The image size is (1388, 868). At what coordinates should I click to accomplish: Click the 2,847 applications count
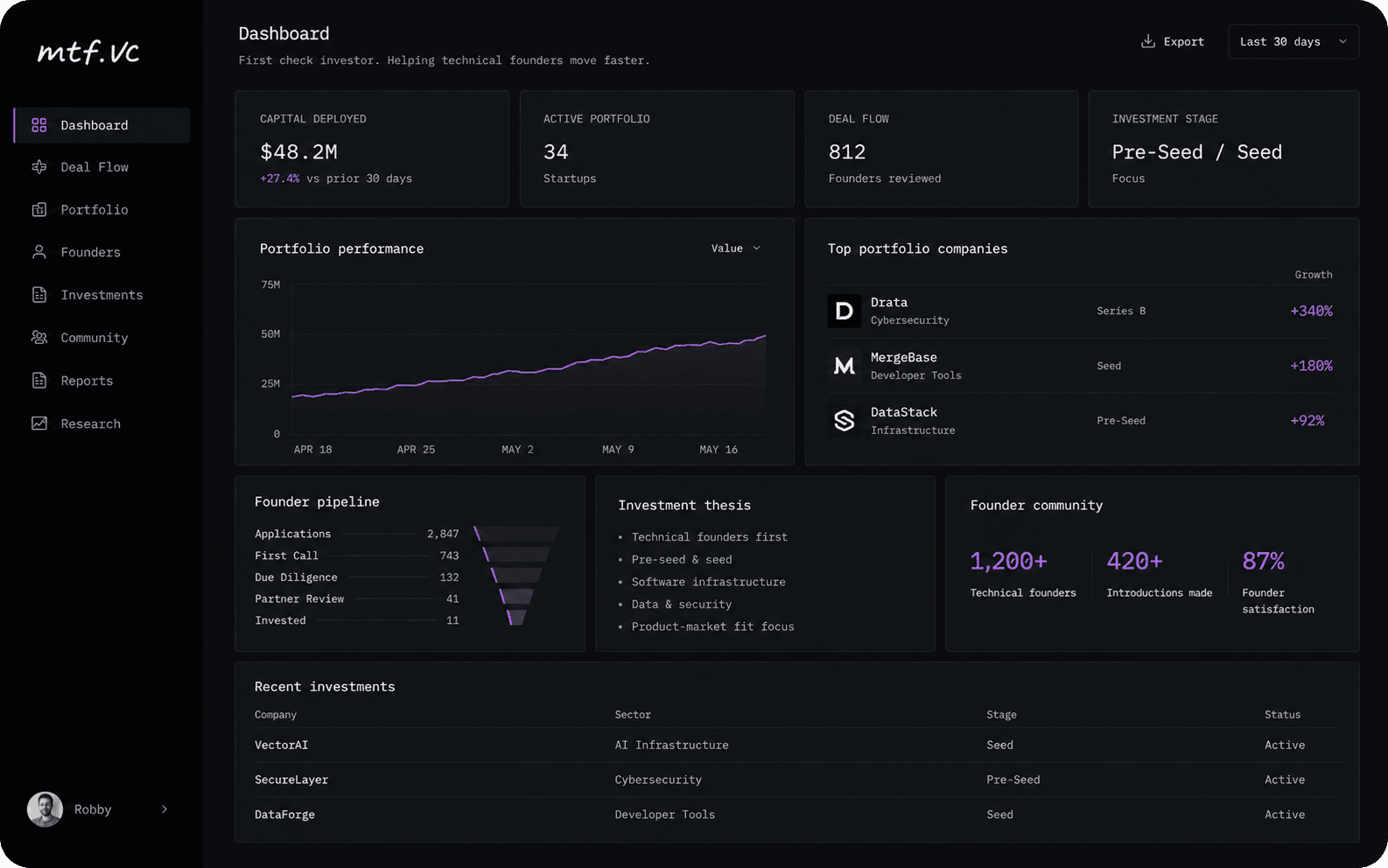click(443, 534)
